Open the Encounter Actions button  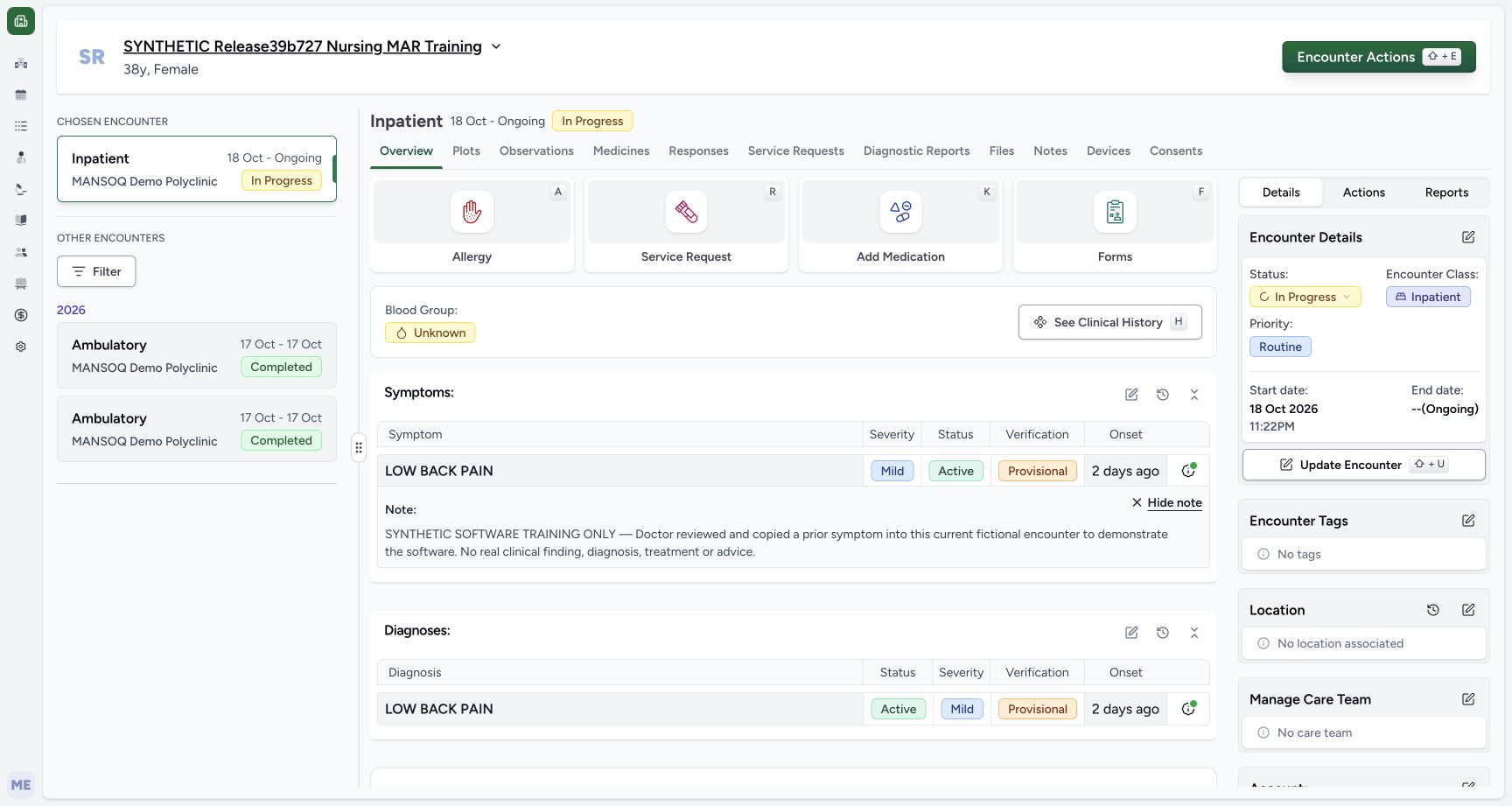pyautogui.click(x=1379, y=57)
